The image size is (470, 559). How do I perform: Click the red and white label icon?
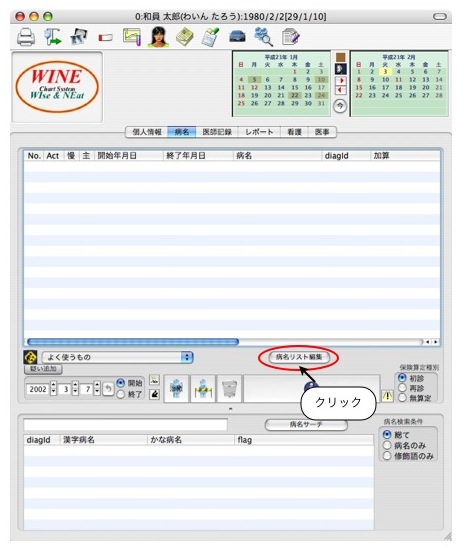coord(105,37)
